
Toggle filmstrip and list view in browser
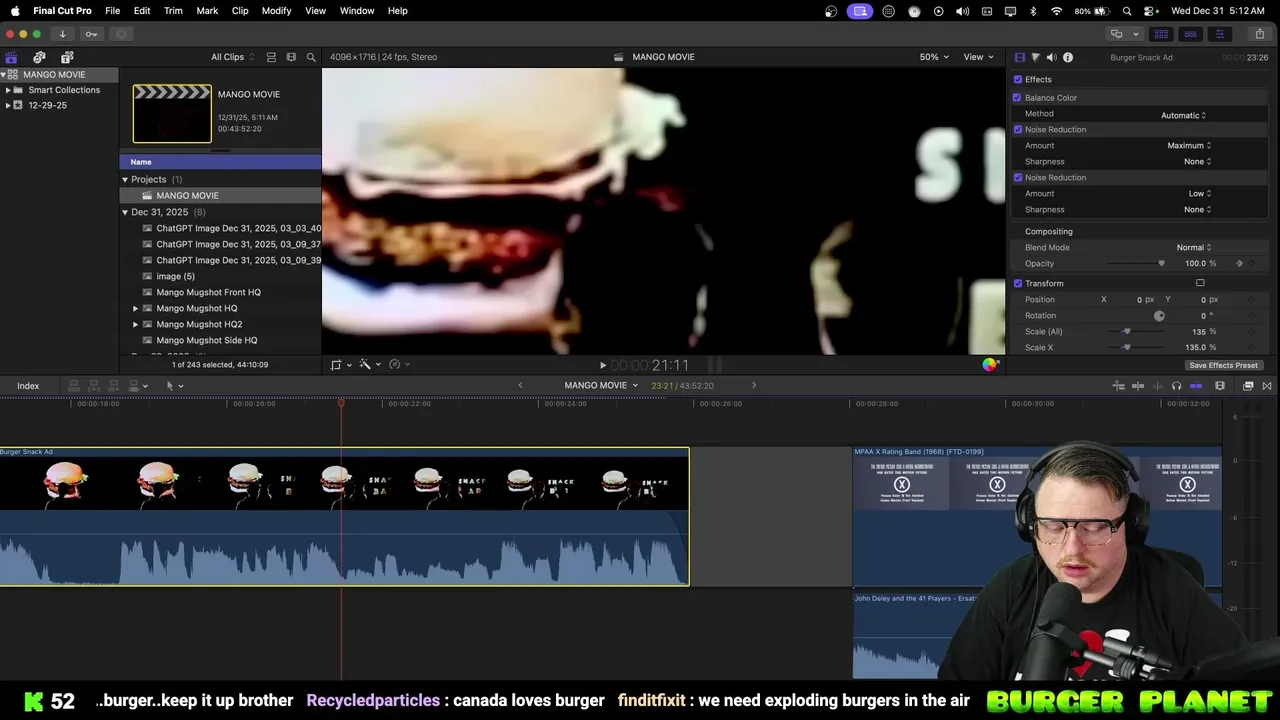tap(271, 57)
